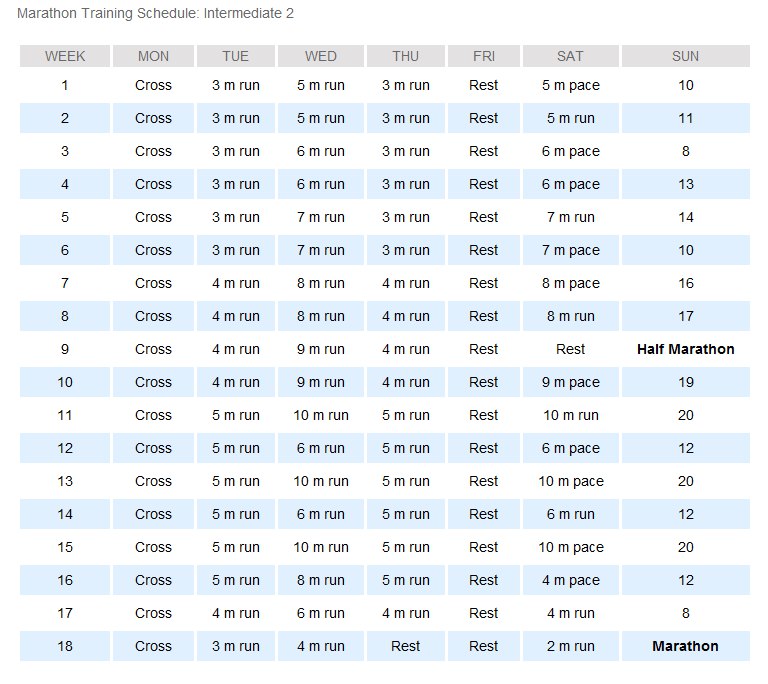The image size is (768, 684).
Task: Select the SUN column header
Action: tap(686, 56)
